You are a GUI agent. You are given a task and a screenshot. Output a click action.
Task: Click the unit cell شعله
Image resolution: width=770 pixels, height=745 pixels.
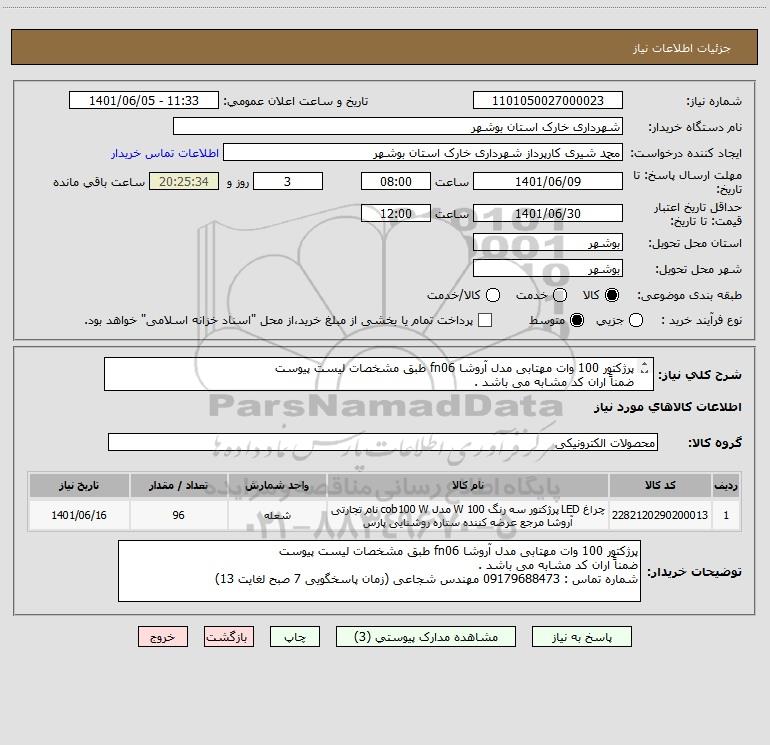tap(277, 515)
